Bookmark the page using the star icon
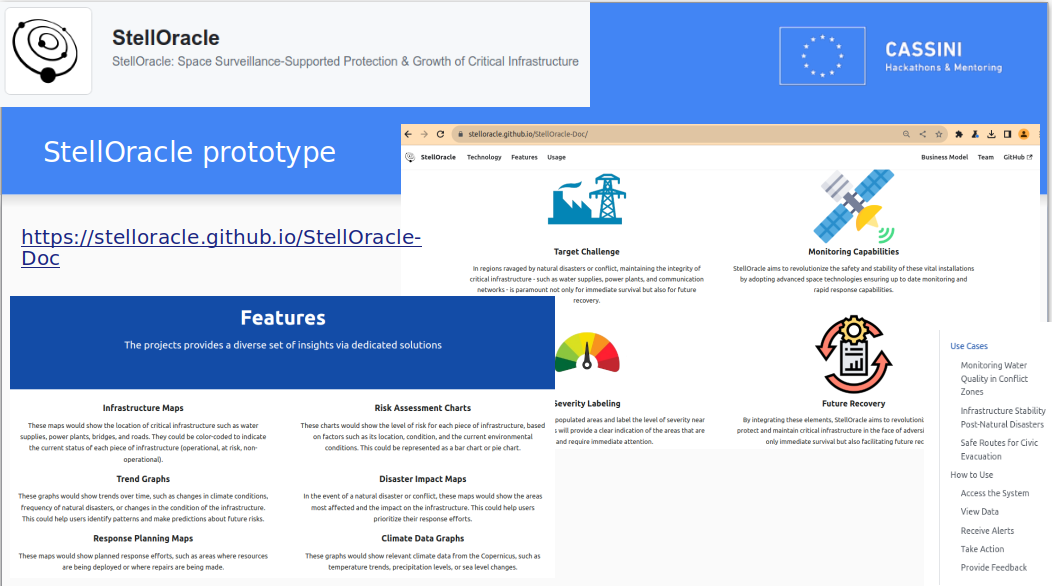The width and height of the screenshot is (1052, 586). (939, 134)
